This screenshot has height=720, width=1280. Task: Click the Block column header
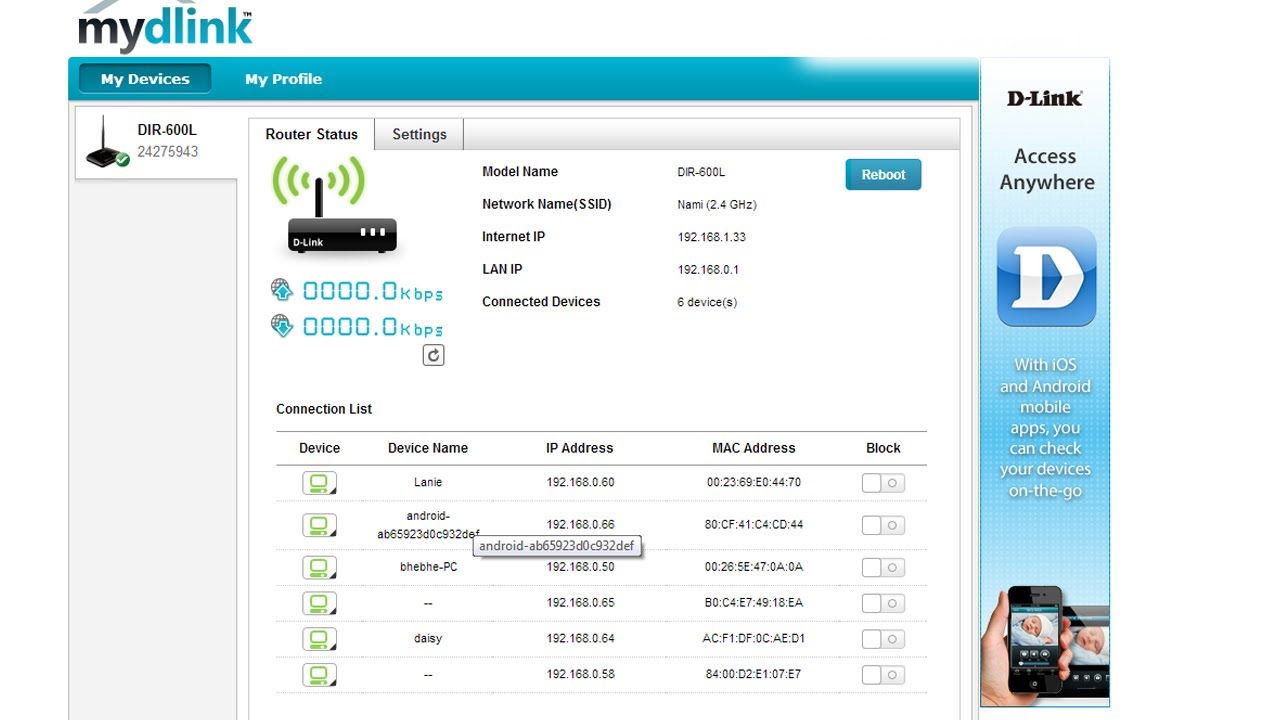click(x=883, y=448)
